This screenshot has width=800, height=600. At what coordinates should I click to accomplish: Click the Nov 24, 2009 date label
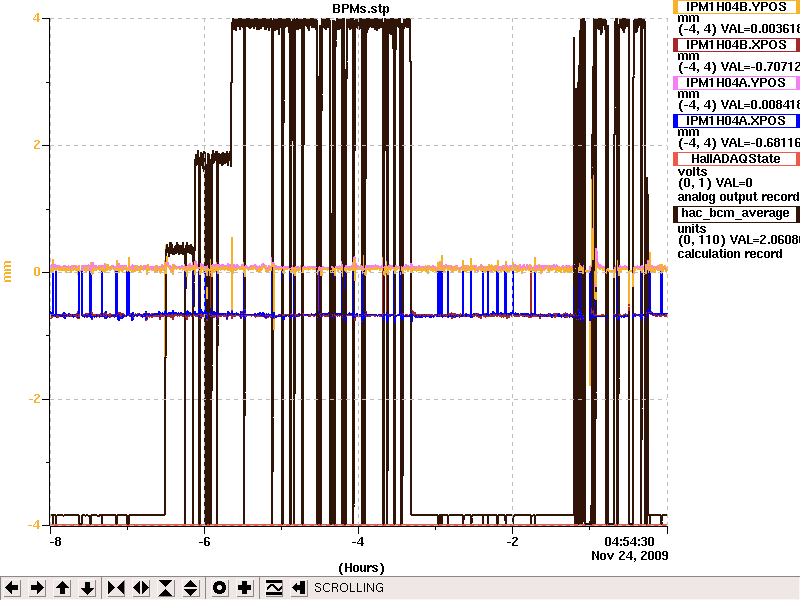click(630, 556)
